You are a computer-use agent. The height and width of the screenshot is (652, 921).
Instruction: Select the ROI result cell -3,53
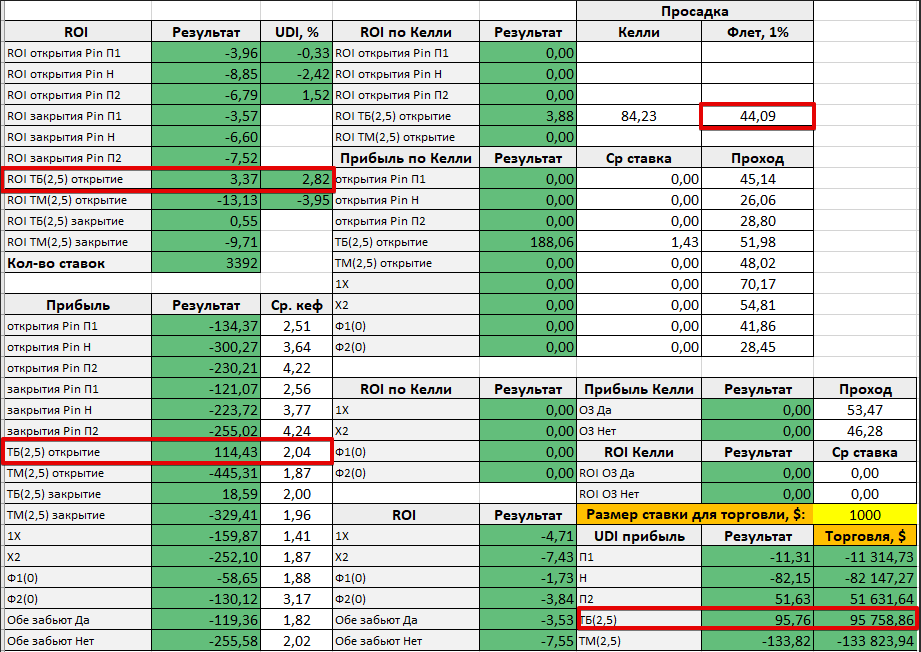[527, 620]
